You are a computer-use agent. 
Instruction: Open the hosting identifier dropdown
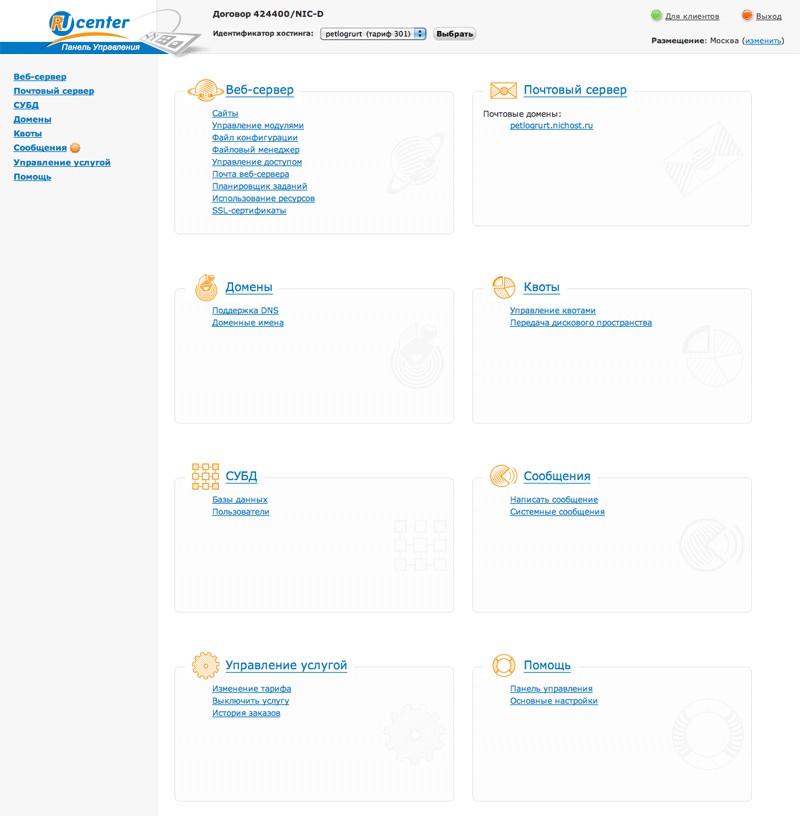point(373,34)
